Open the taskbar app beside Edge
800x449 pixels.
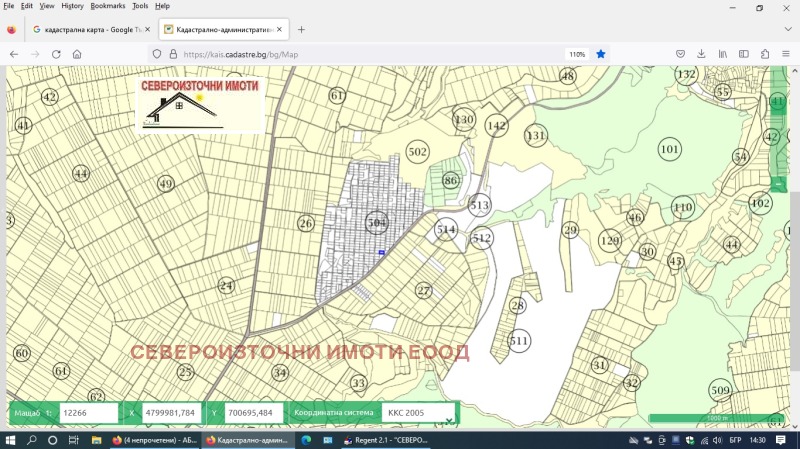(x=328, y=440)
